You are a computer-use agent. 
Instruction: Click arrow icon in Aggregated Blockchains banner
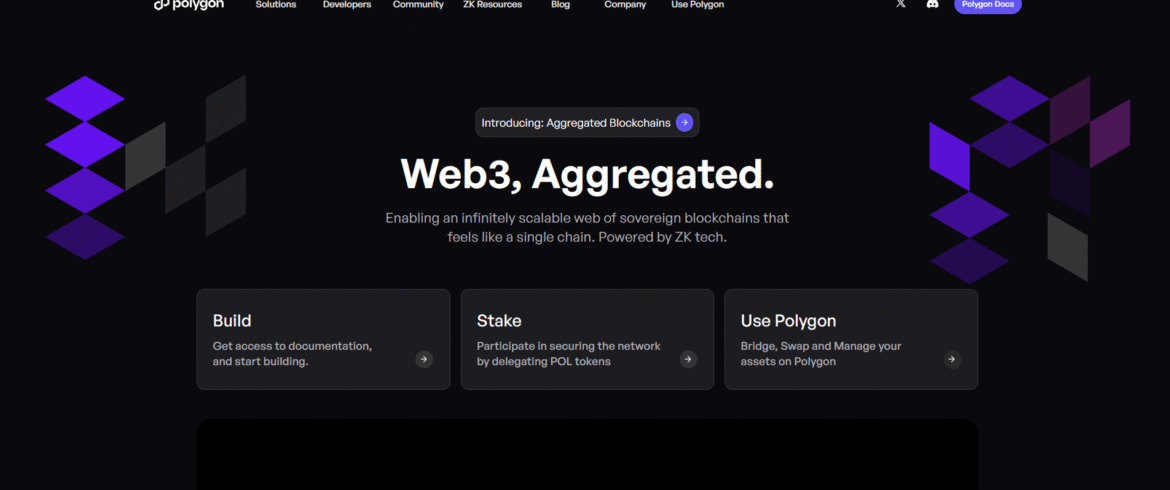(x=684, y=122)
